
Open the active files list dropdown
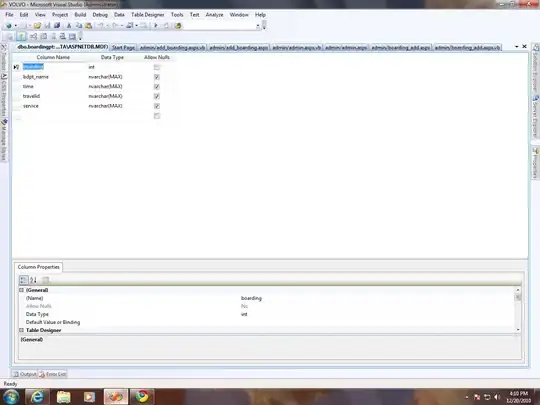point(517,46)
